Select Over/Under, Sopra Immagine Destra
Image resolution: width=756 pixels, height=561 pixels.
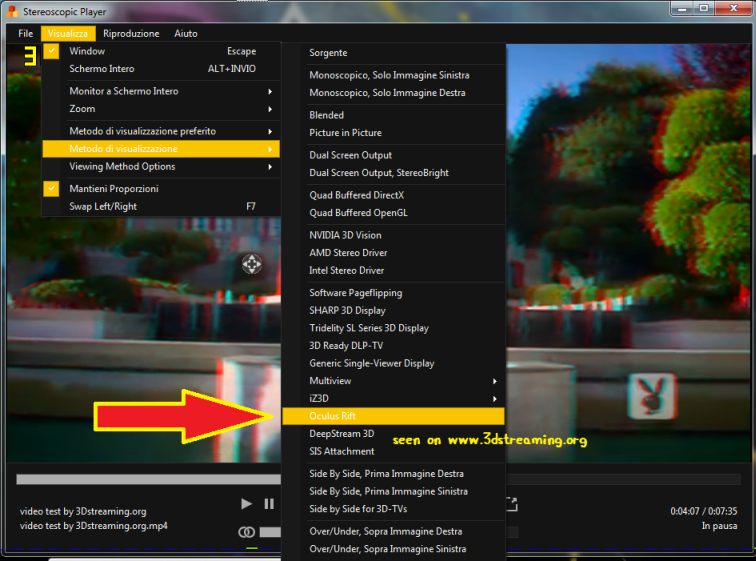click(393, 531)
